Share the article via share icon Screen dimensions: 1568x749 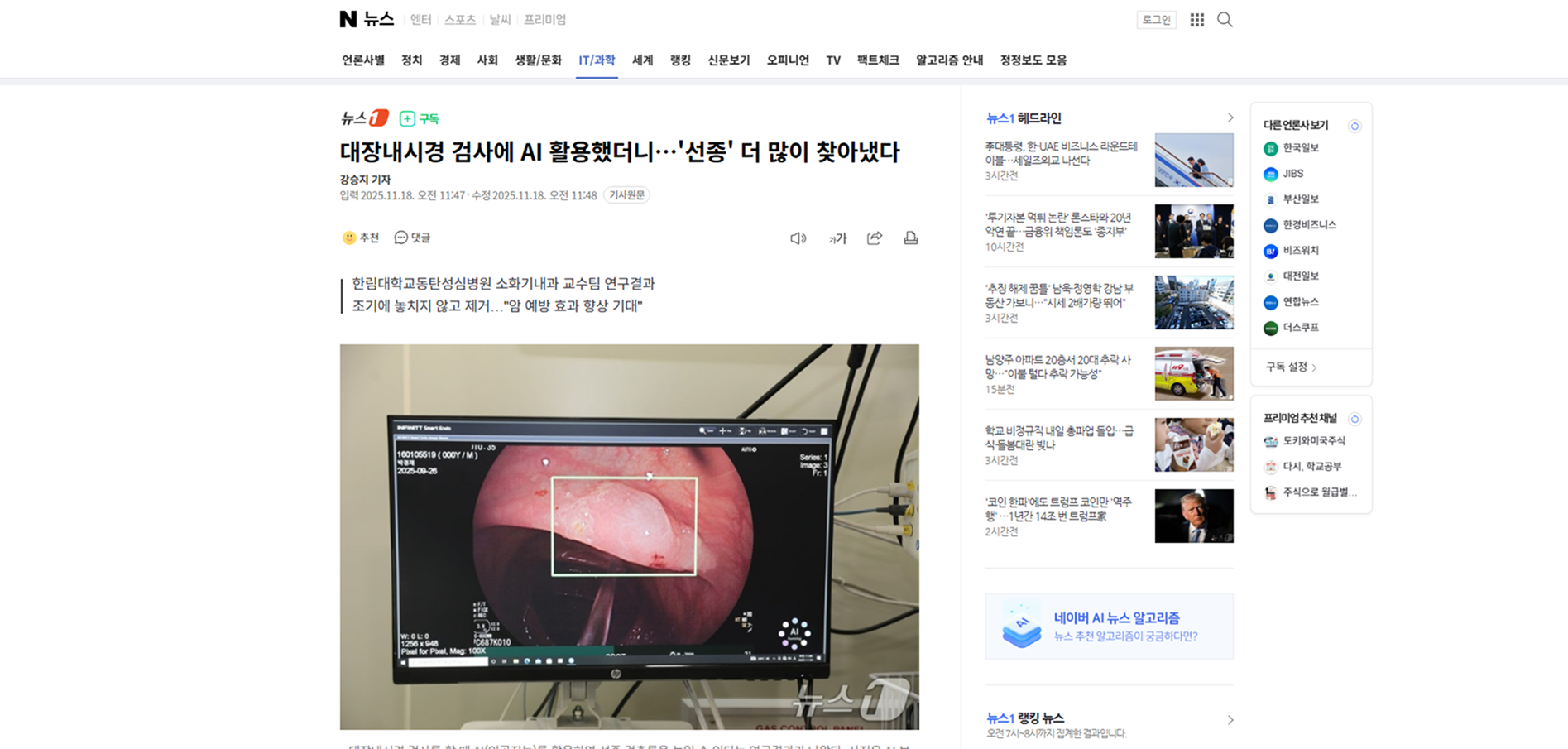(874, 238)
